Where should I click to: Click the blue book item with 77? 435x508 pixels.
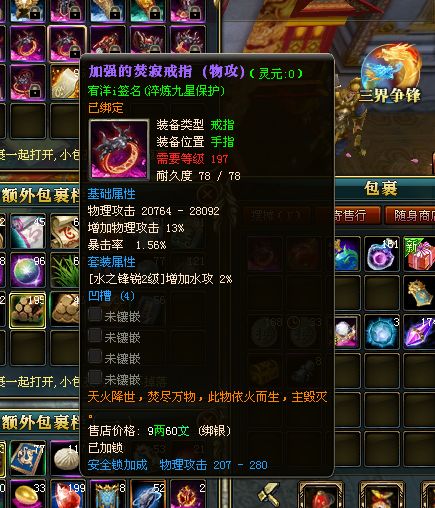point(27,458)
